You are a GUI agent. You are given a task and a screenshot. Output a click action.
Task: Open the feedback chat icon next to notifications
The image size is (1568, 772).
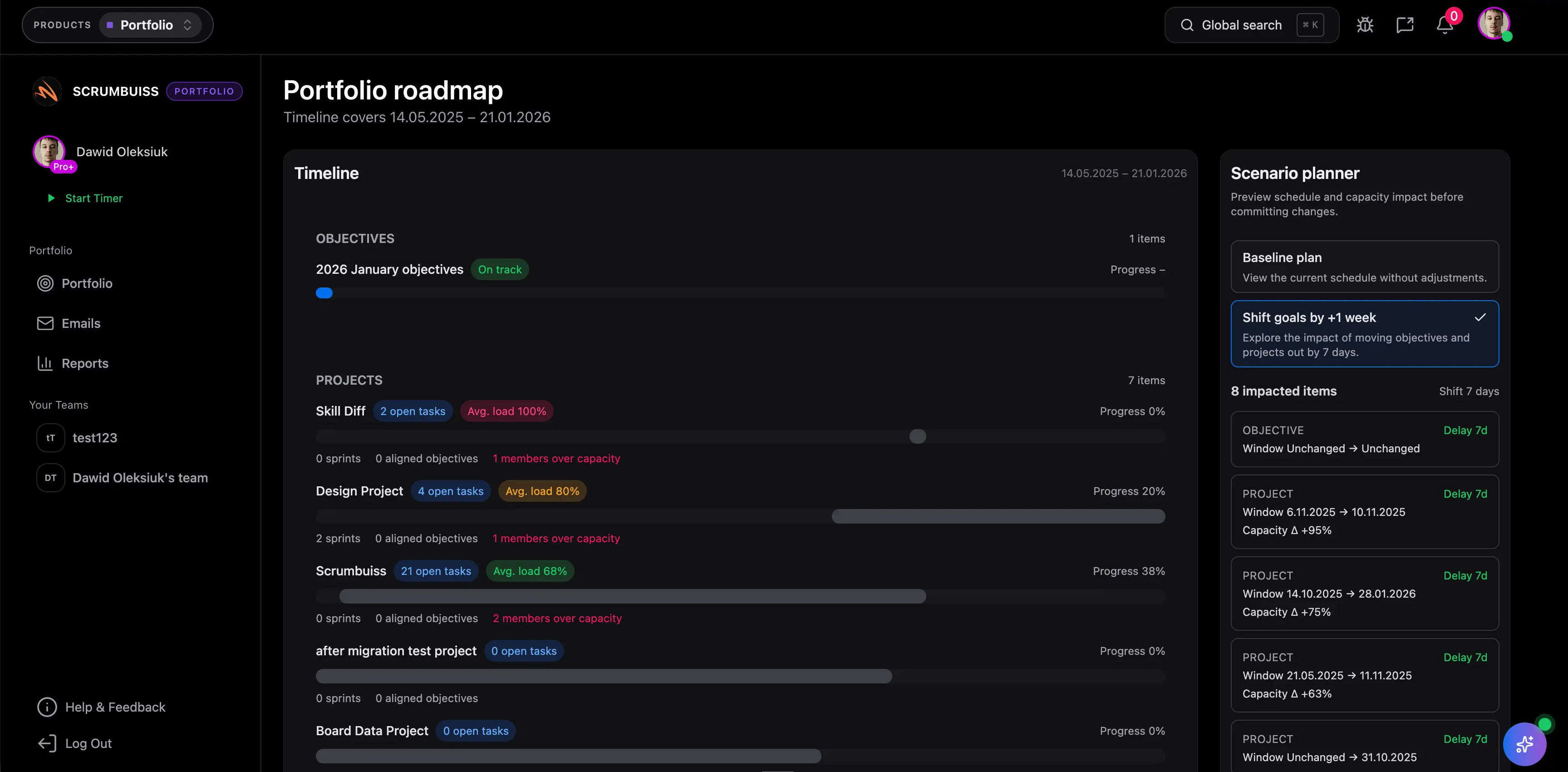point(1405,25)
